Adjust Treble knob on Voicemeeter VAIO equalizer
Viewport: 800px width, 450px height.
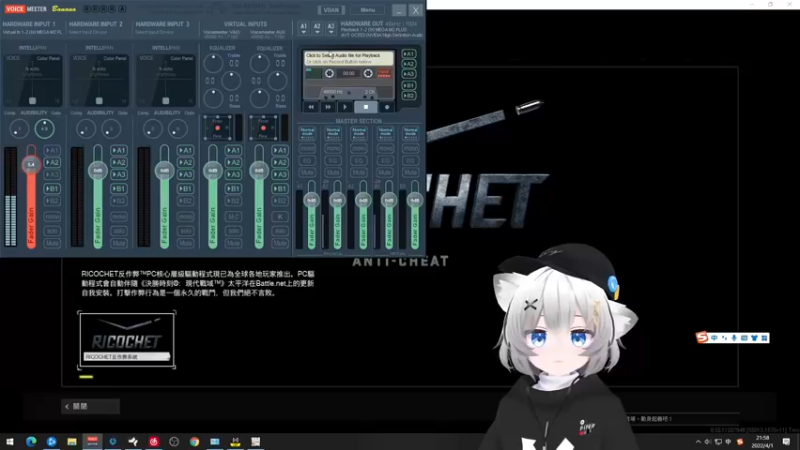click(213, 63)
